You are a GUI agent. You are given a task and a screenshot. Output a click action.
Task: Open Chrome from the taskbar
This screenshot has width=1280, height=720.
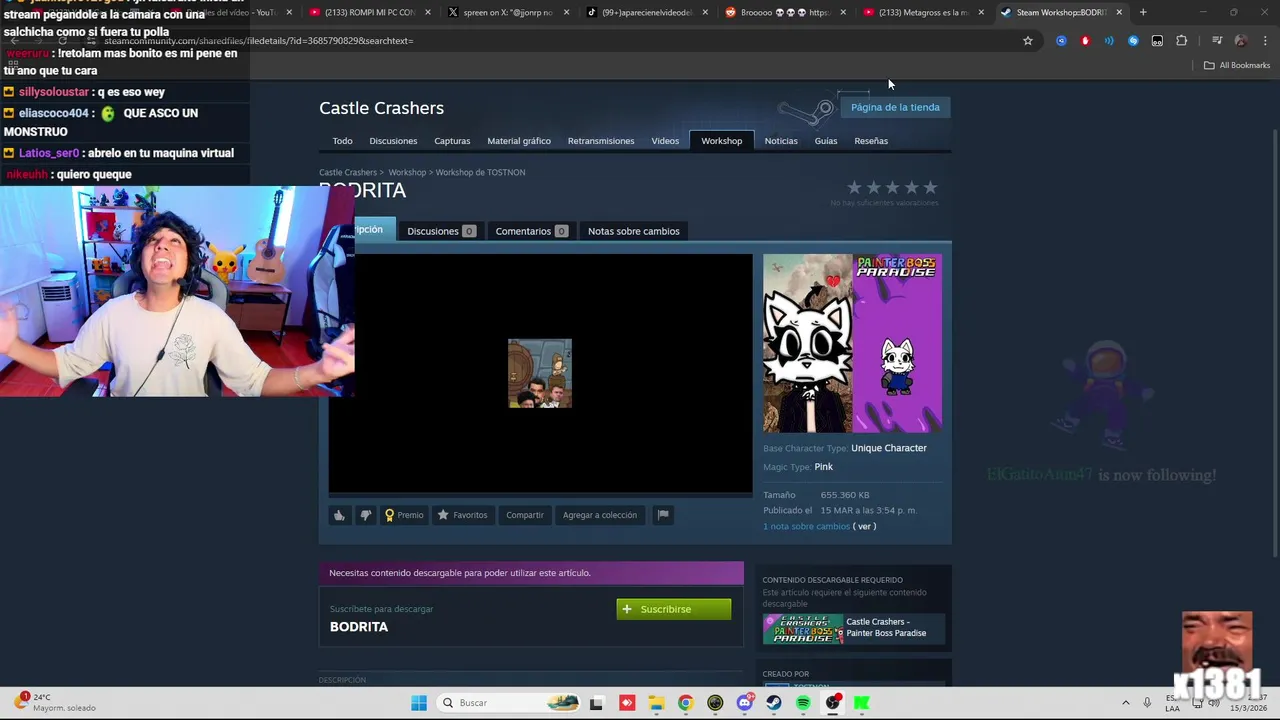coord(685,703)
